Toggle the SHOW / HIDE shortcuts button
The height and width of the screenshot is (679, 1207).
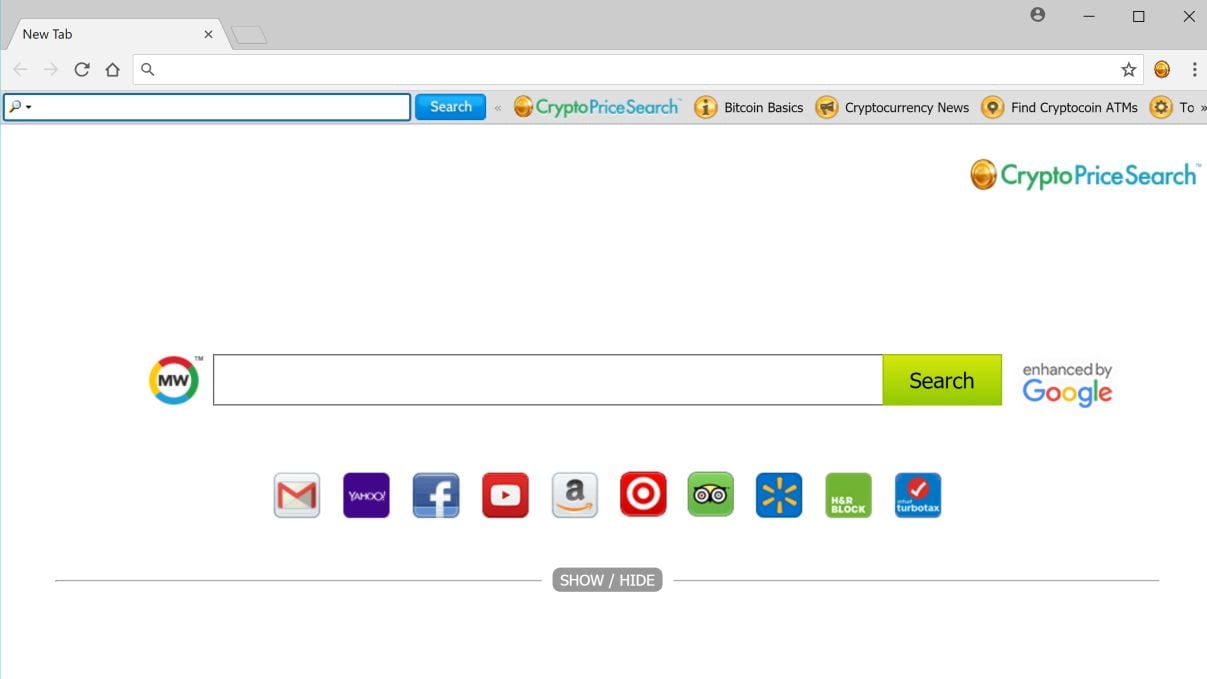[x=607, y=580]
